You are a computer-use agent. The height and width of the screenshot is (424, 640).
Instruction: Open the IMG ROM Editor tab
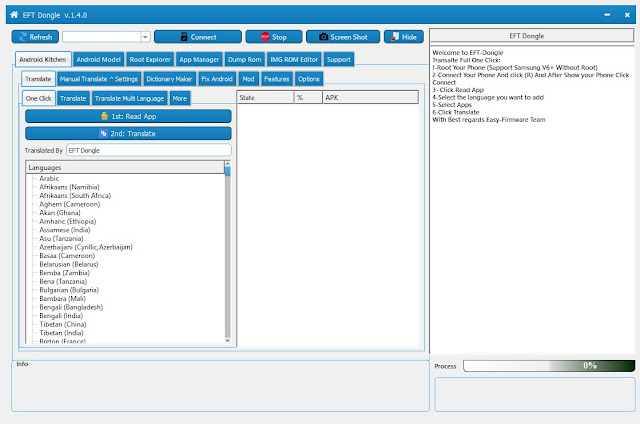tap(294, 60)
